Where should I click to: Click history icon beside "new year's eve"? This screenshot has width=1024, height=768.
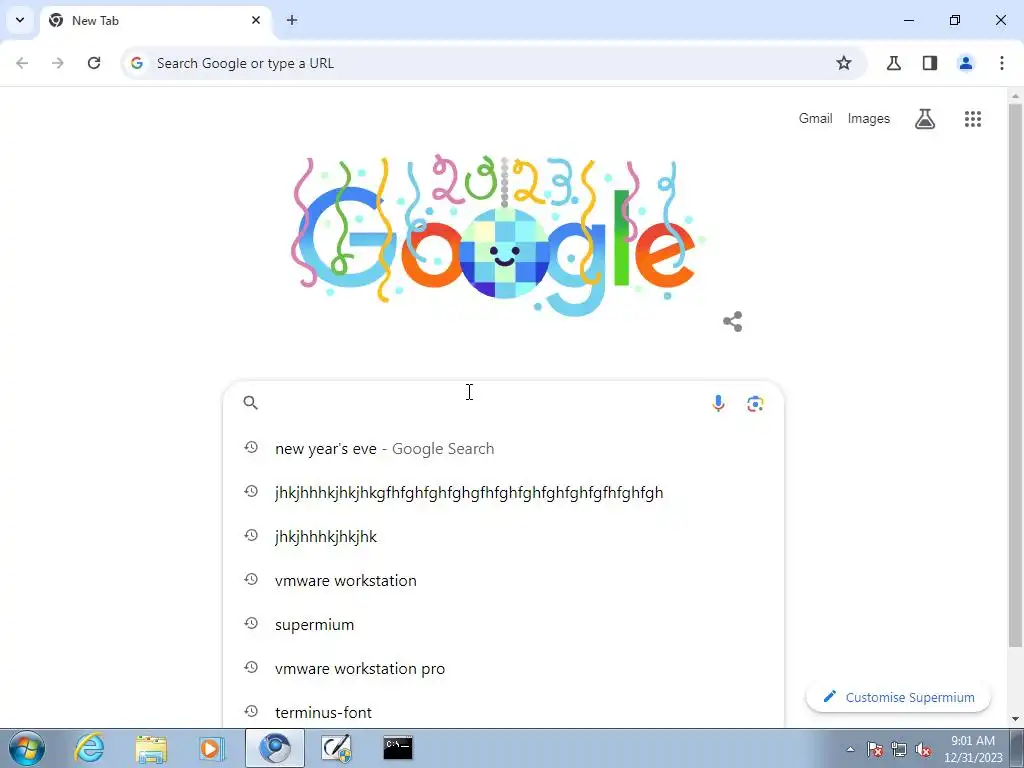pos(251,447)
